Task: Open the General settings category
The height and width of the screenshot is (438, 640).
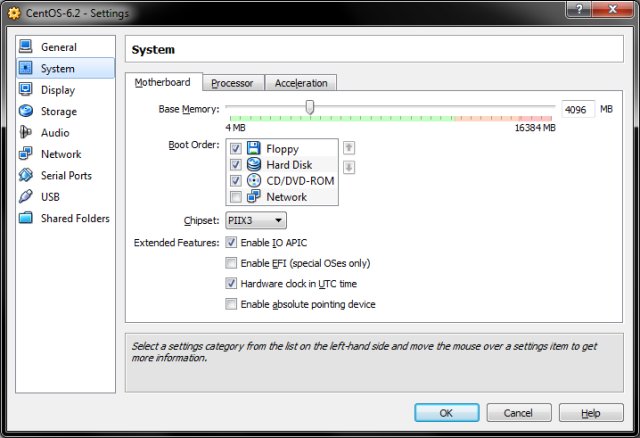Action: [x=65, y=47]
